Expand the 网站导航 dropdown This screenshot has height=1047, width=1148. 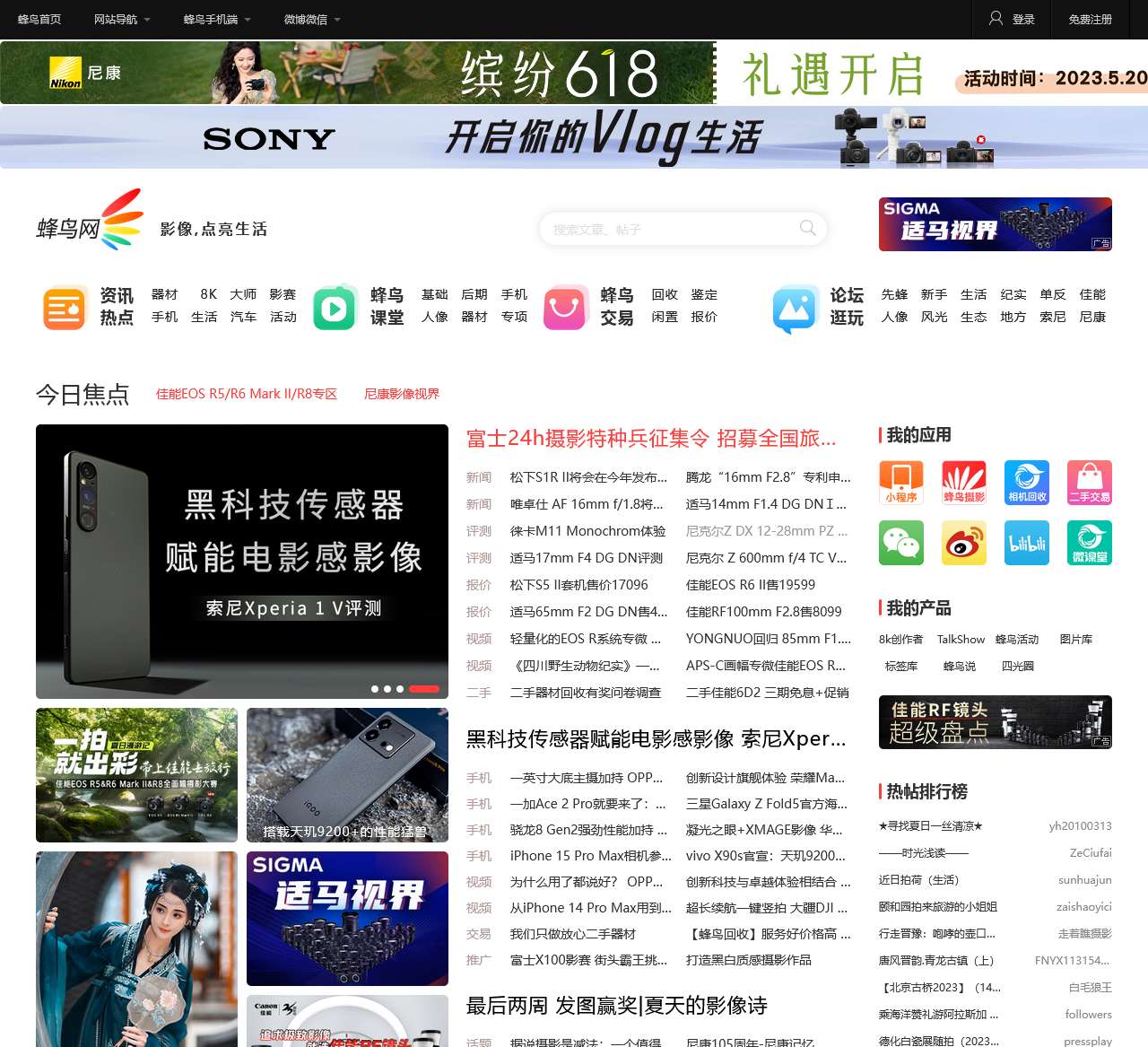(x=122, y=19)
